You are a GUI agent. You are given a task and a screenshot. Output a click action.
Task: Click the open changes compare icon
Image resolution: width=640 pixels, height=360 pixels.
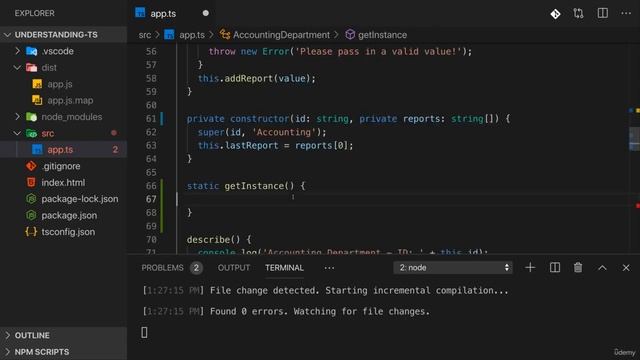point(578,13)
